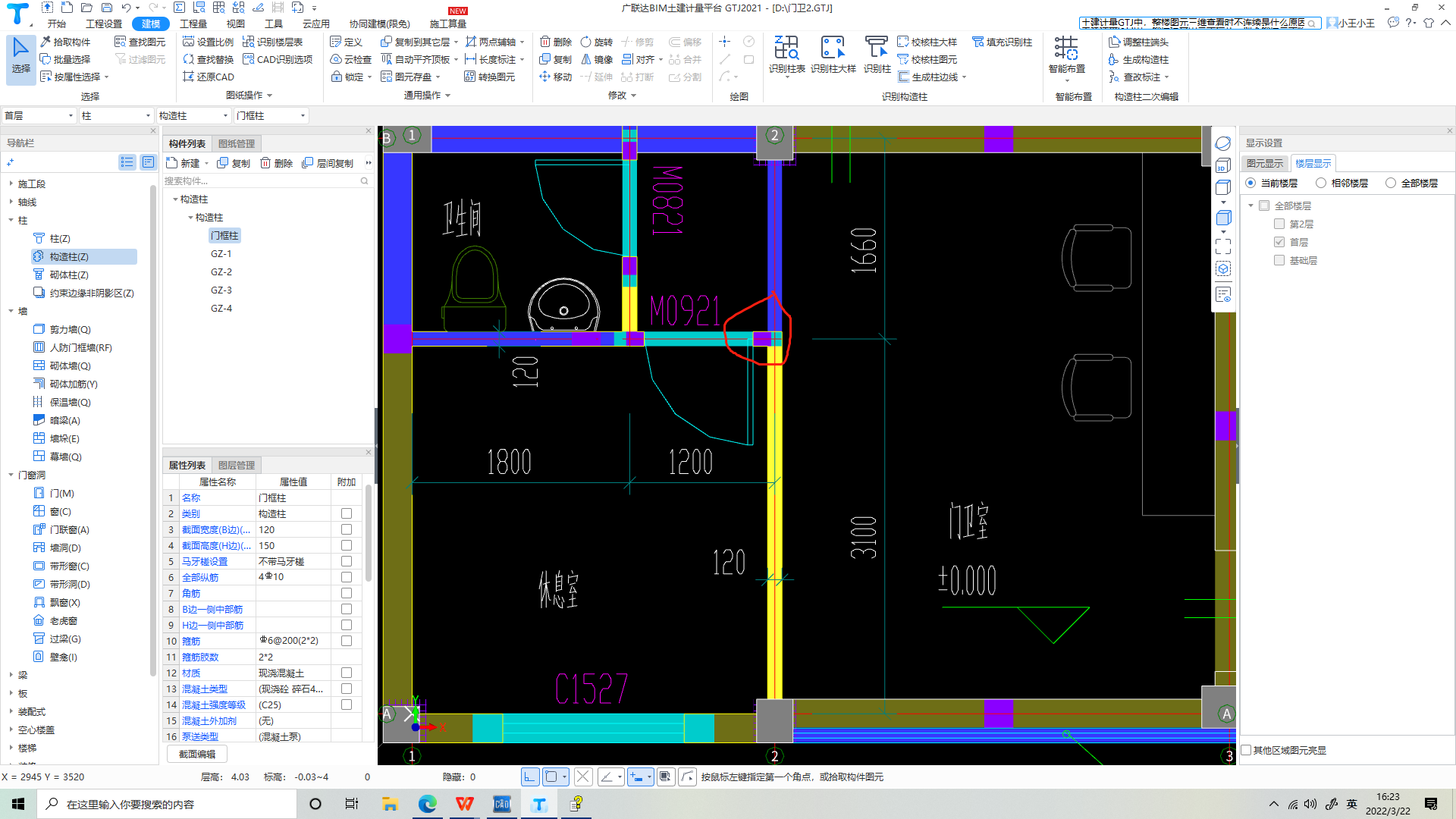This screenshot has width=1456, height=819.
Task: Click 调整柱端头 tool
Action: [1138, 42]
